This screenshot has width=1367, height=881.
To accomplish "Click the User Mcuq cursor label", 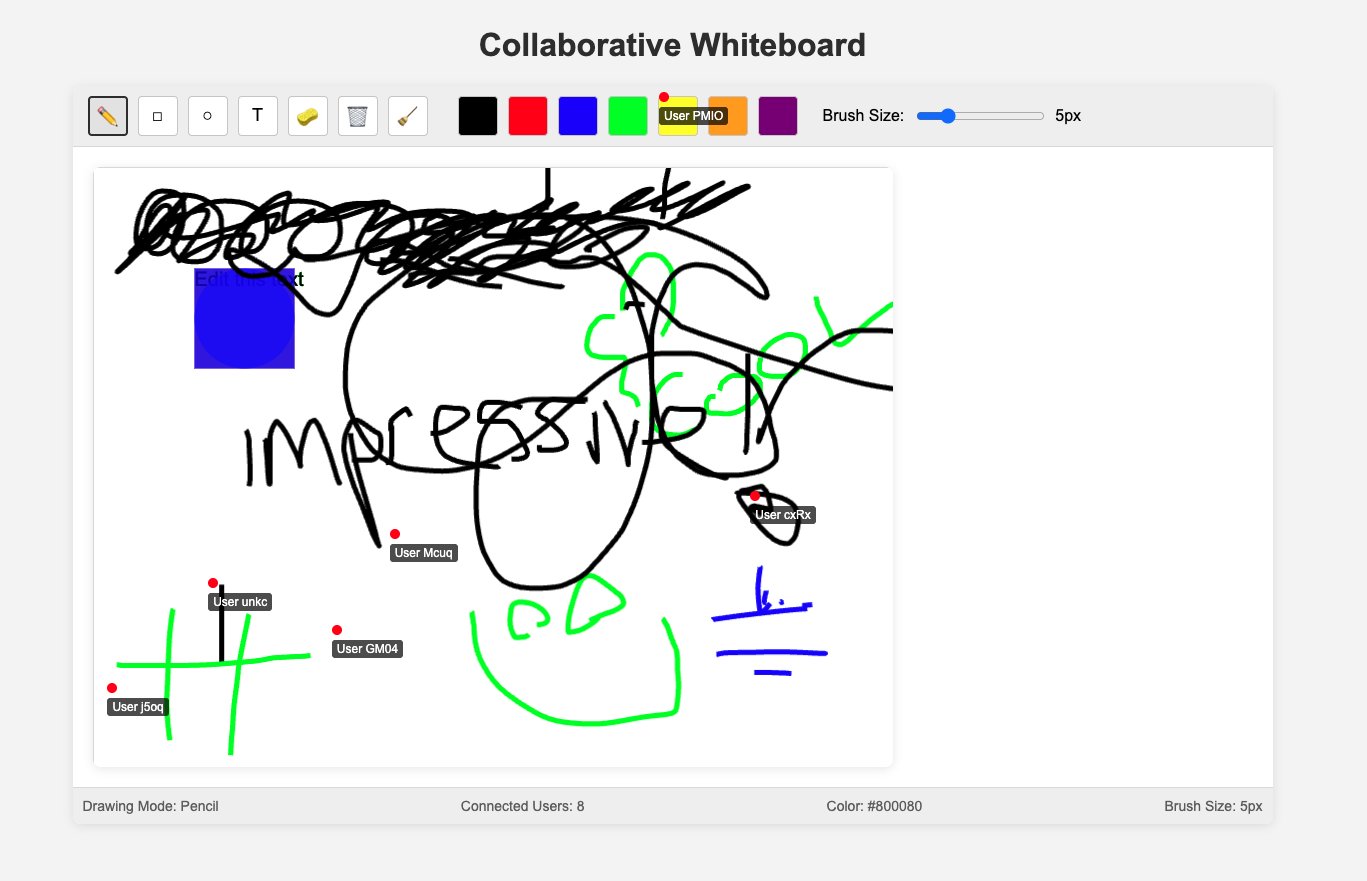I will pos(424,553).
